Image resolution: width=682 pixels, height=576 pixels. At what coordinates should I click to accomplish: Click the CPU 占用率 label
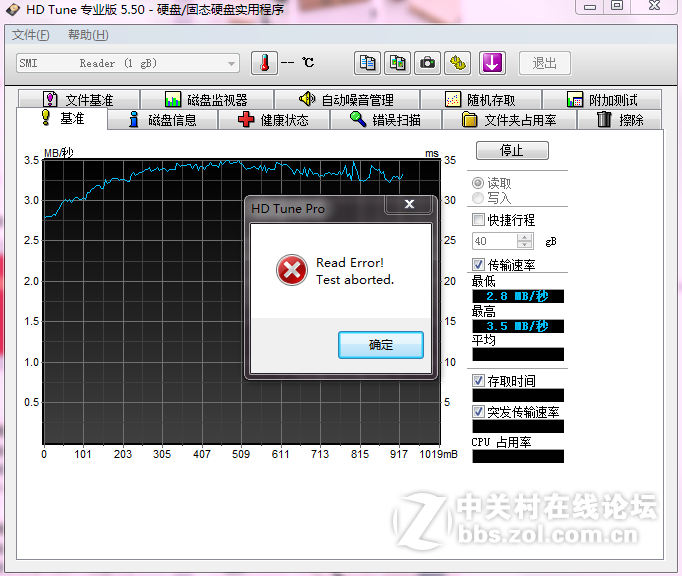(501, 442)
